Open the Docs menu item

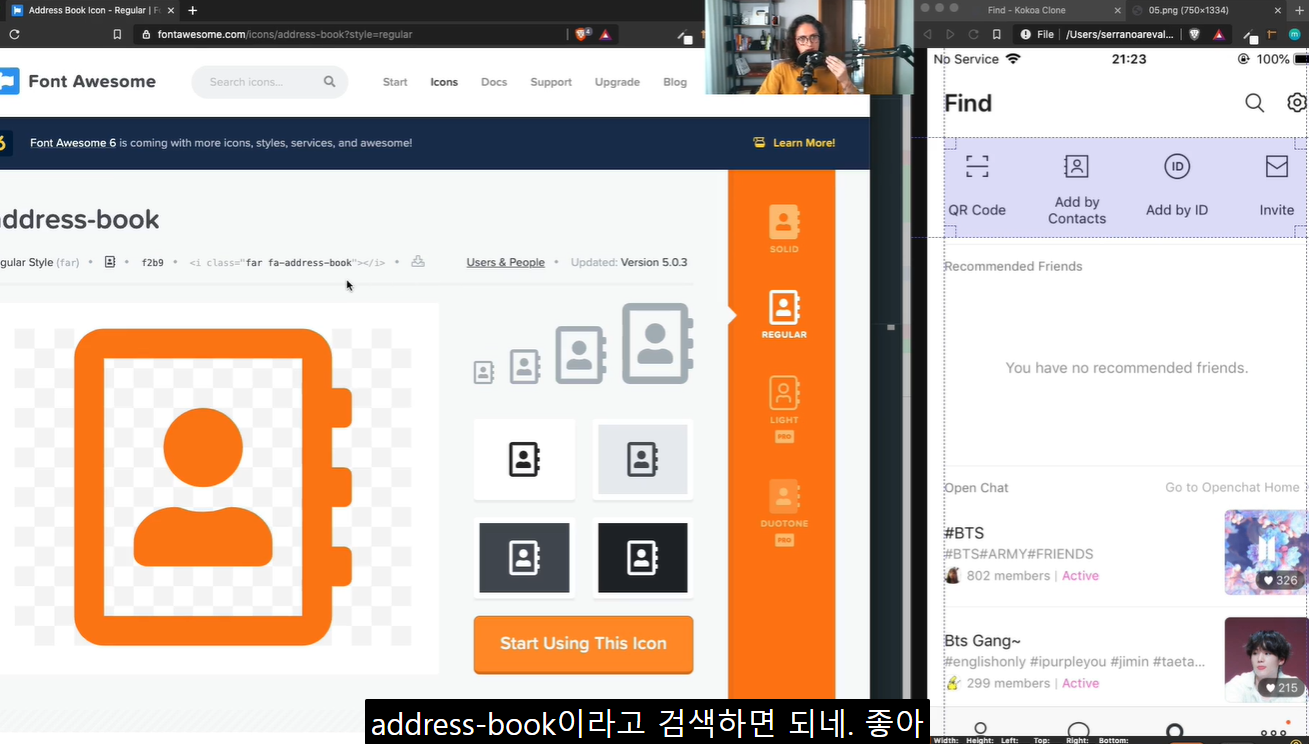pos(494,82)
